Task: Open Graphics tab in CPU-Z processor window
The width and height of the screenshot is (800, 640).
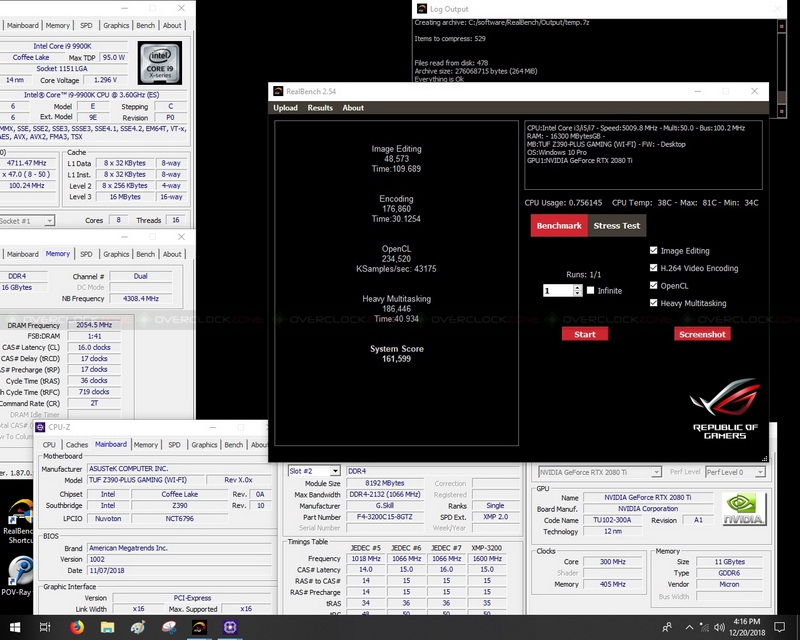Action: [116, 25]
